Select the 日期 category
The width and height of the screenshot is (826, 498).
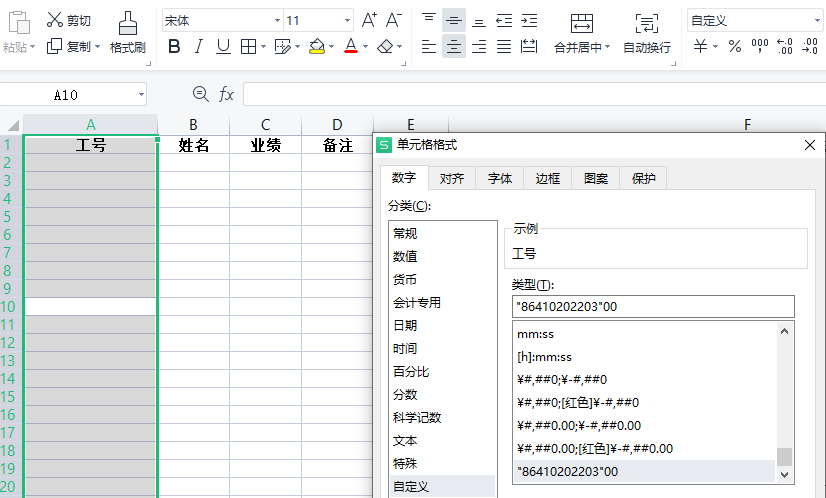click(x=442, y=326)
